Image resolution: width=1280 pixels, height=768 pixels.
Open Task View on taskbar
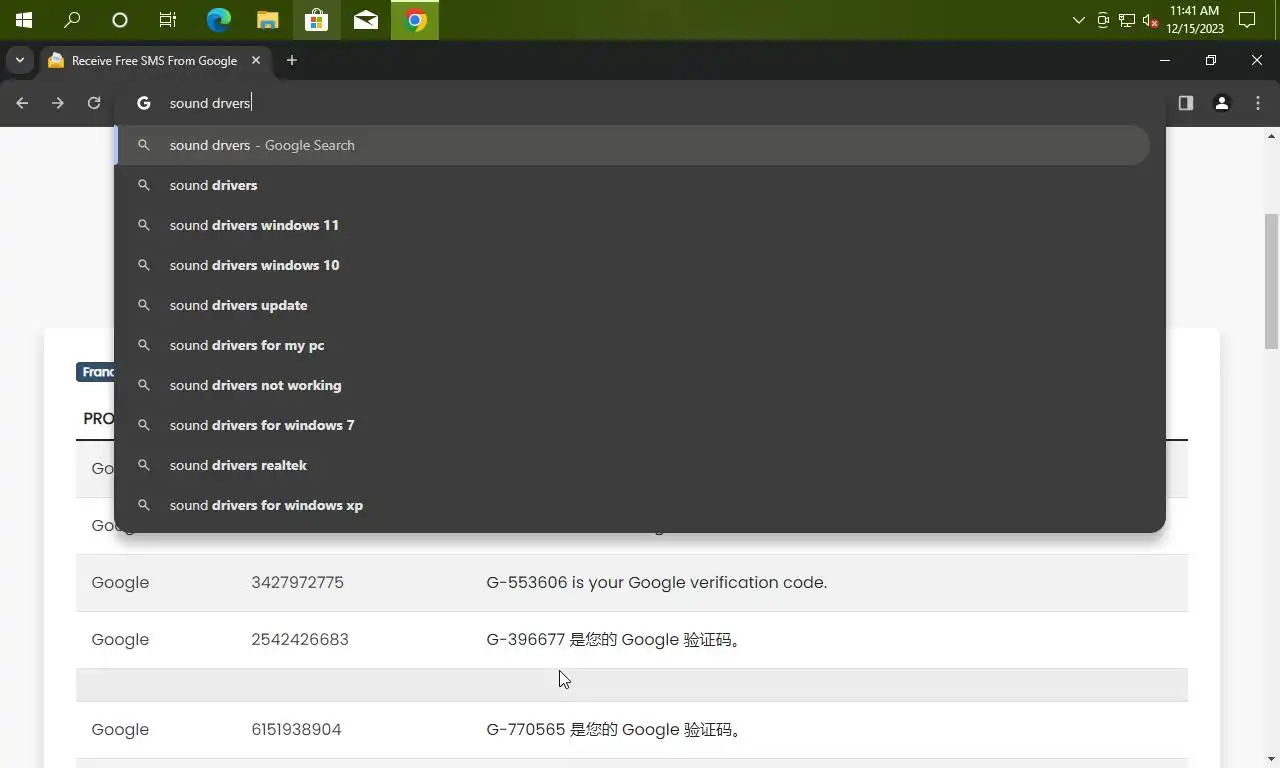[168, 20]
